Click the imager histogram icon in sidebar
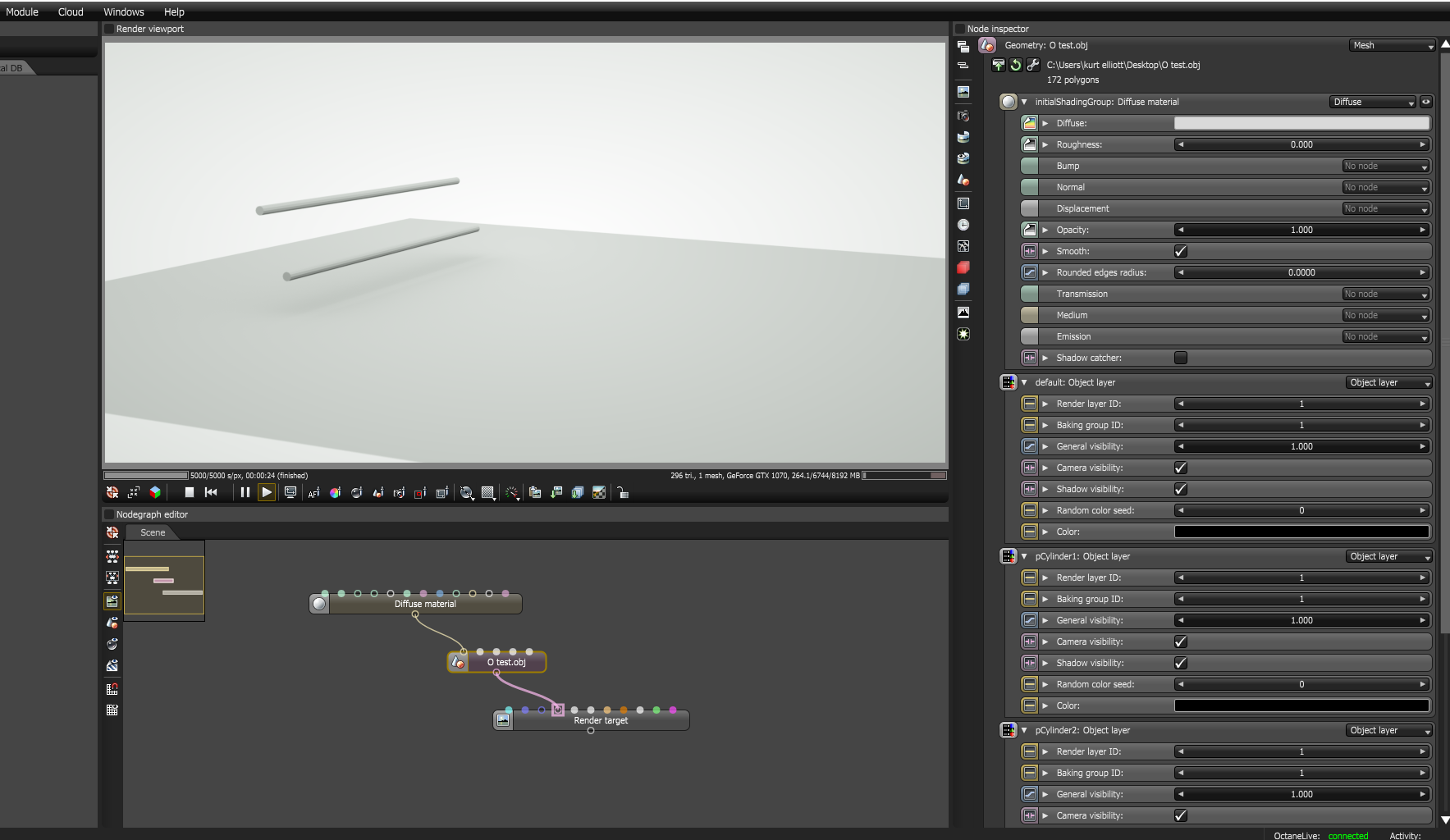Screen dimensions: 1450x840 coord(963,313)
